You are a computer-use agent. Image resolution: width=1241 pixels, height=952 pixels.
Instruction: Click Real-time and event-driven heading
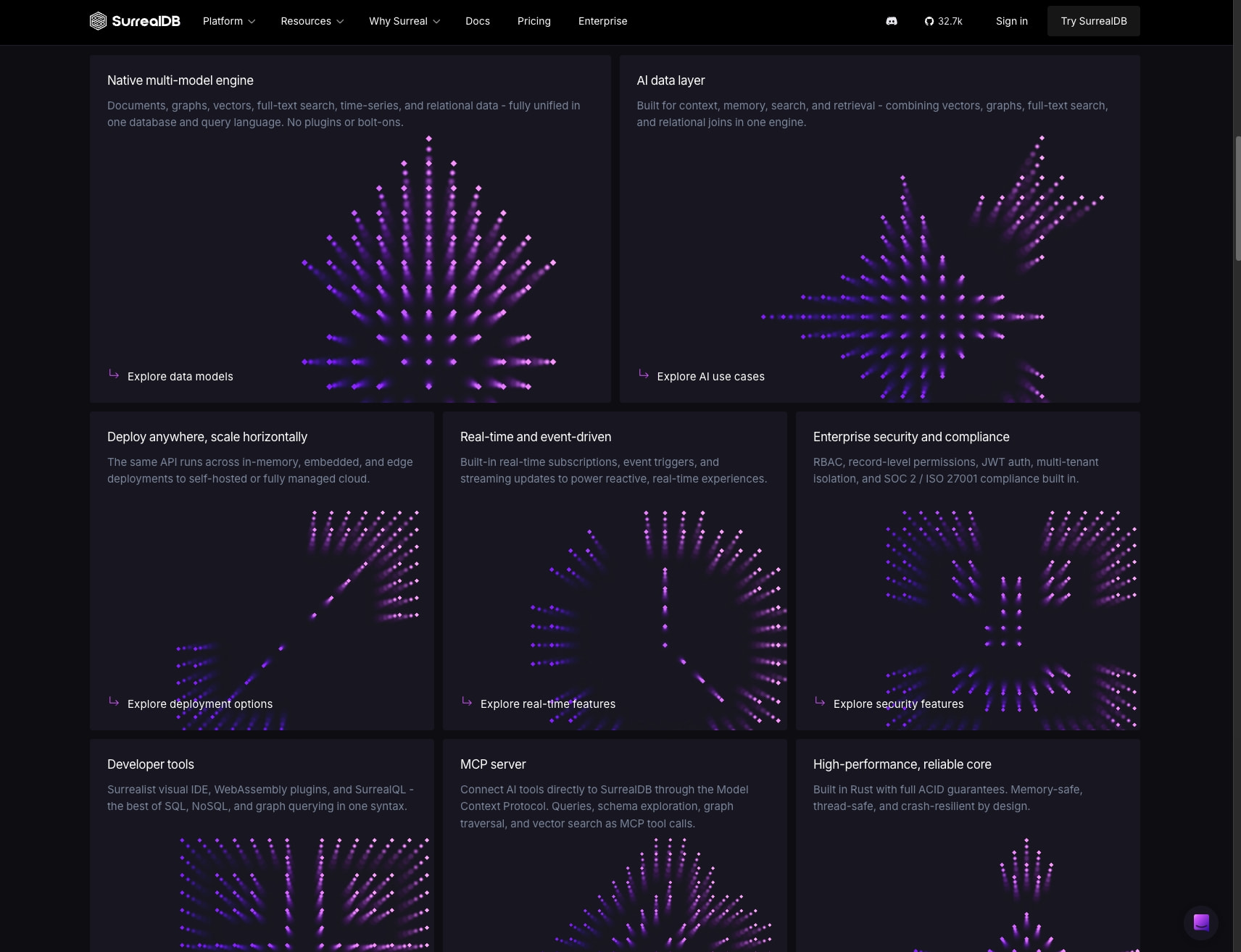(x=536, y=437)
